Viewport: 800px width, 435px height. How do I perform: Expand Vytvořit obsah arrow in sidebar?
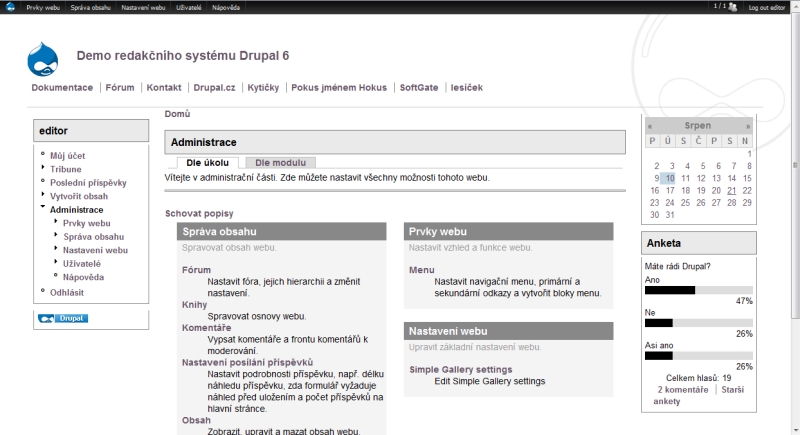tap(43, 194)
